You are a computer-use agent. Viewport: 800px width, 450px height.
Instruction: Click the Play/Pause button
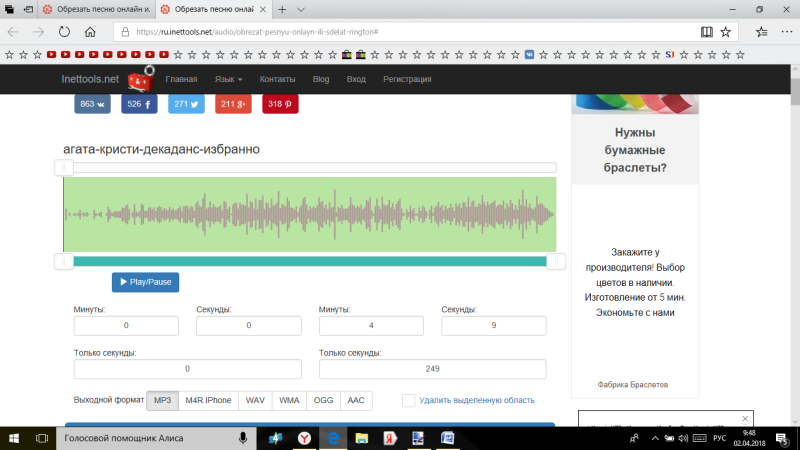(x=145, y=282)
